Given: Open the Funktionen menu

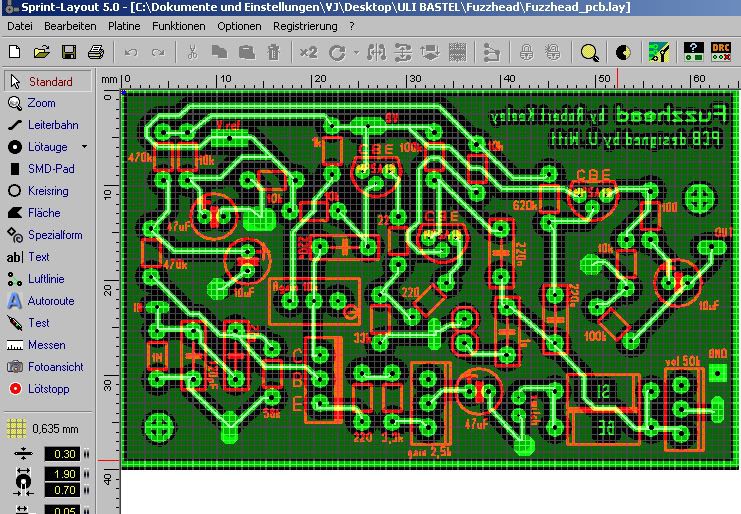Looking at the screenshot, I should [179, 26].
